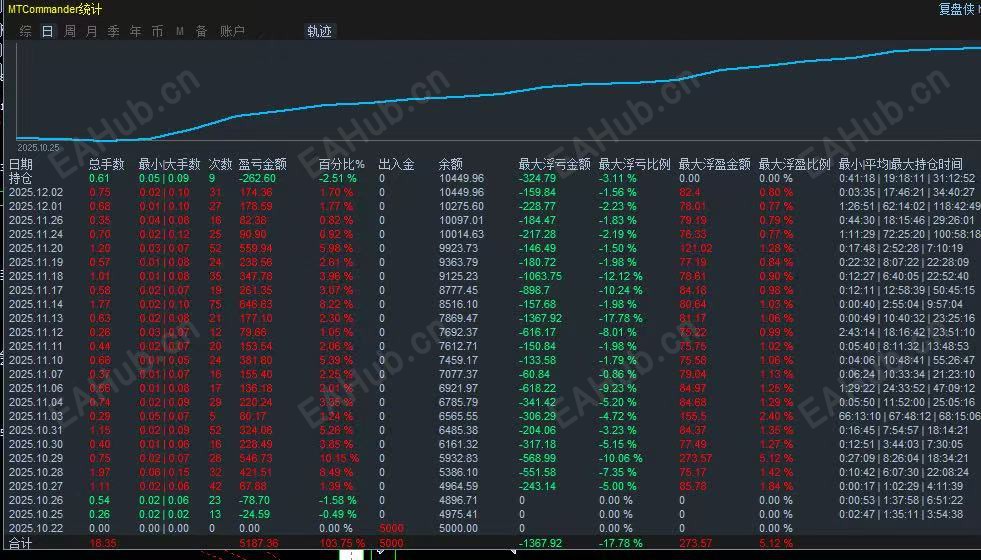Click the -17.78 % ratio in 2025.11.13 row
The image size is (981, 560).
pos(620,318)
